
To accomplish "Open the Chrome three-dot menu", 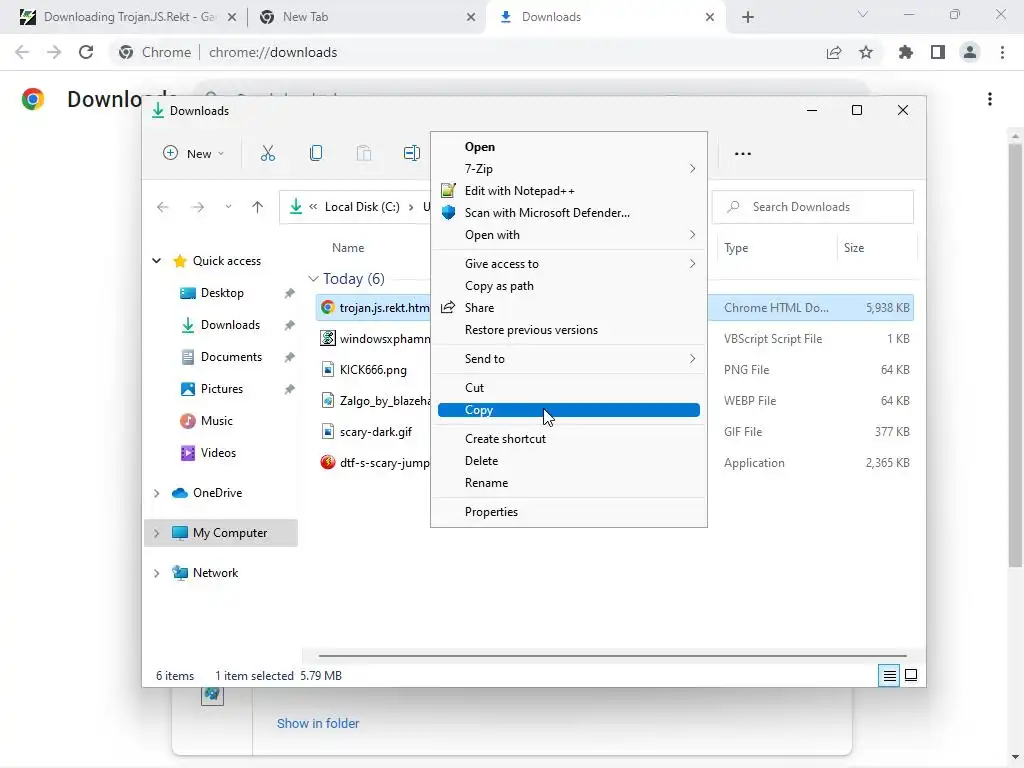I will (x=1002, y=52).
